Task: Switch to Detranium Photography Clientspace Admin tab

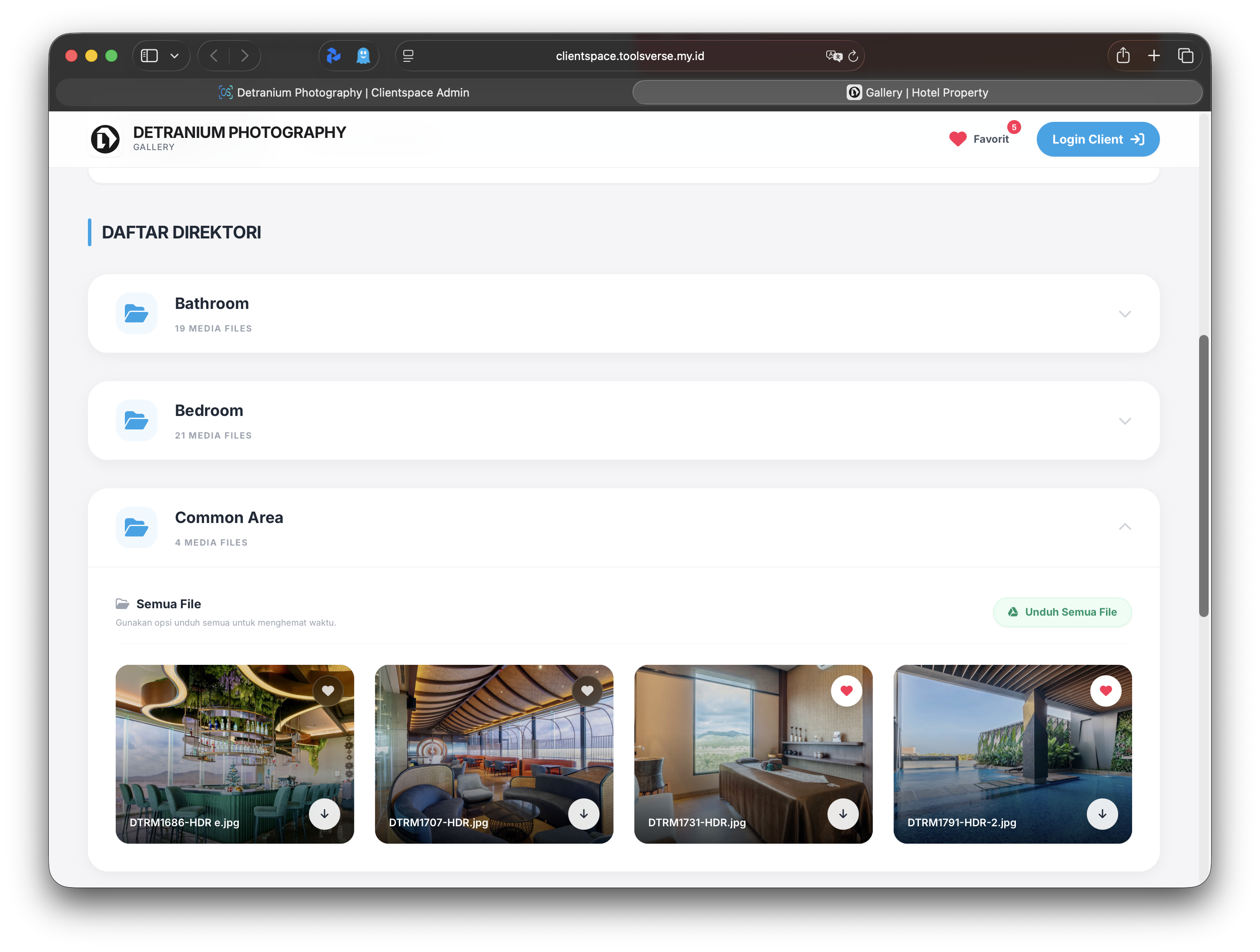Action: click(x=344, y=92)
